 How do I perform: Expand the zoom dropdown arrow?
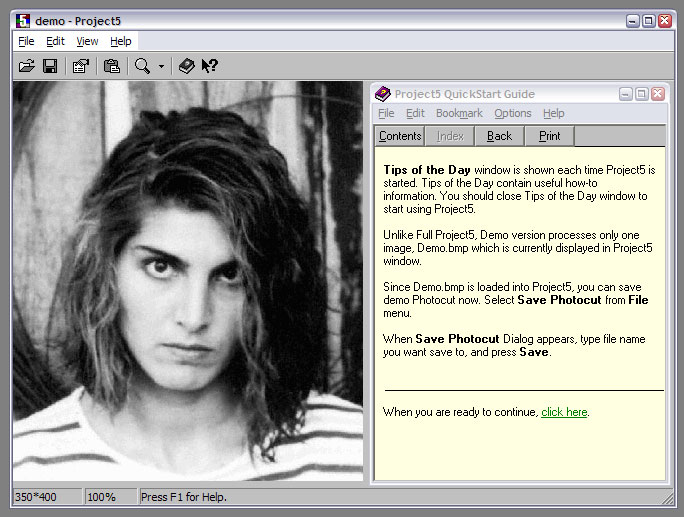pos(161,67)
